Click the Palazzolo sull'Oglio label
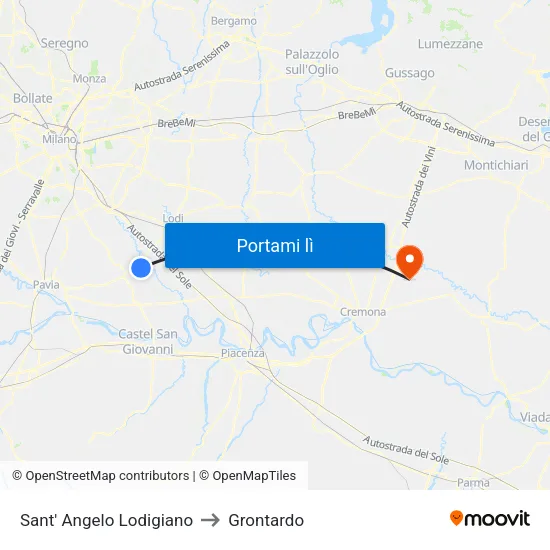Screen dimensions: 550x550 (312, 62)
